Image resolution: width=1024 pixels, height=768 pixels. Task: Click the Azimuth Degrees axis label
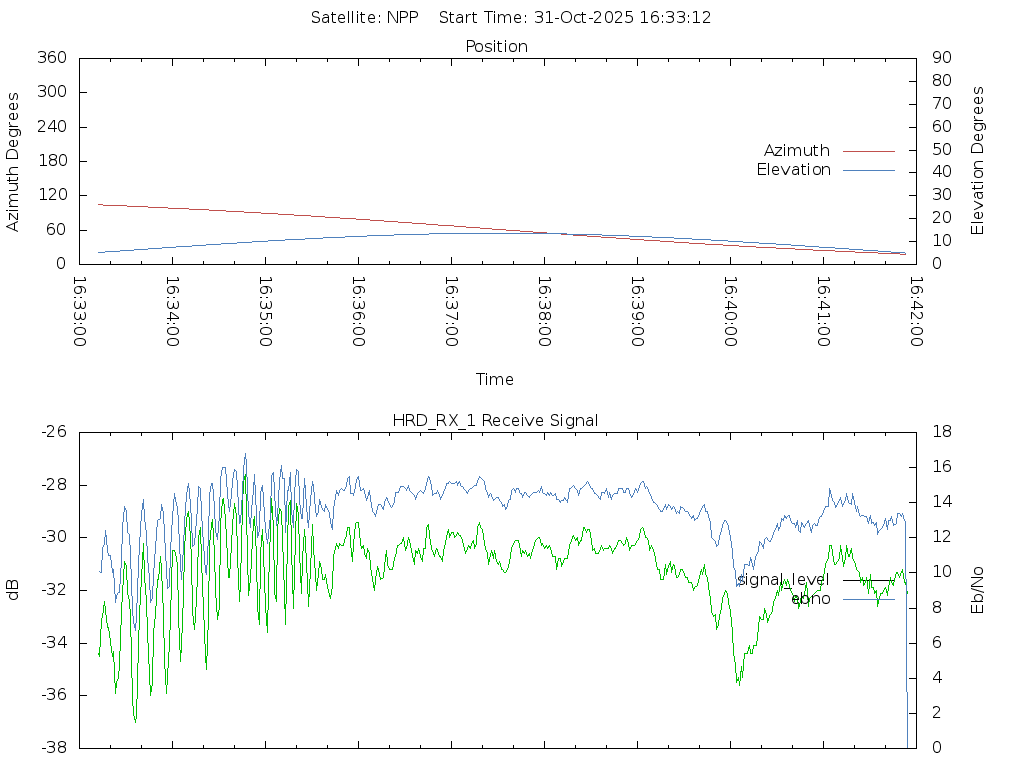point(14,161)
